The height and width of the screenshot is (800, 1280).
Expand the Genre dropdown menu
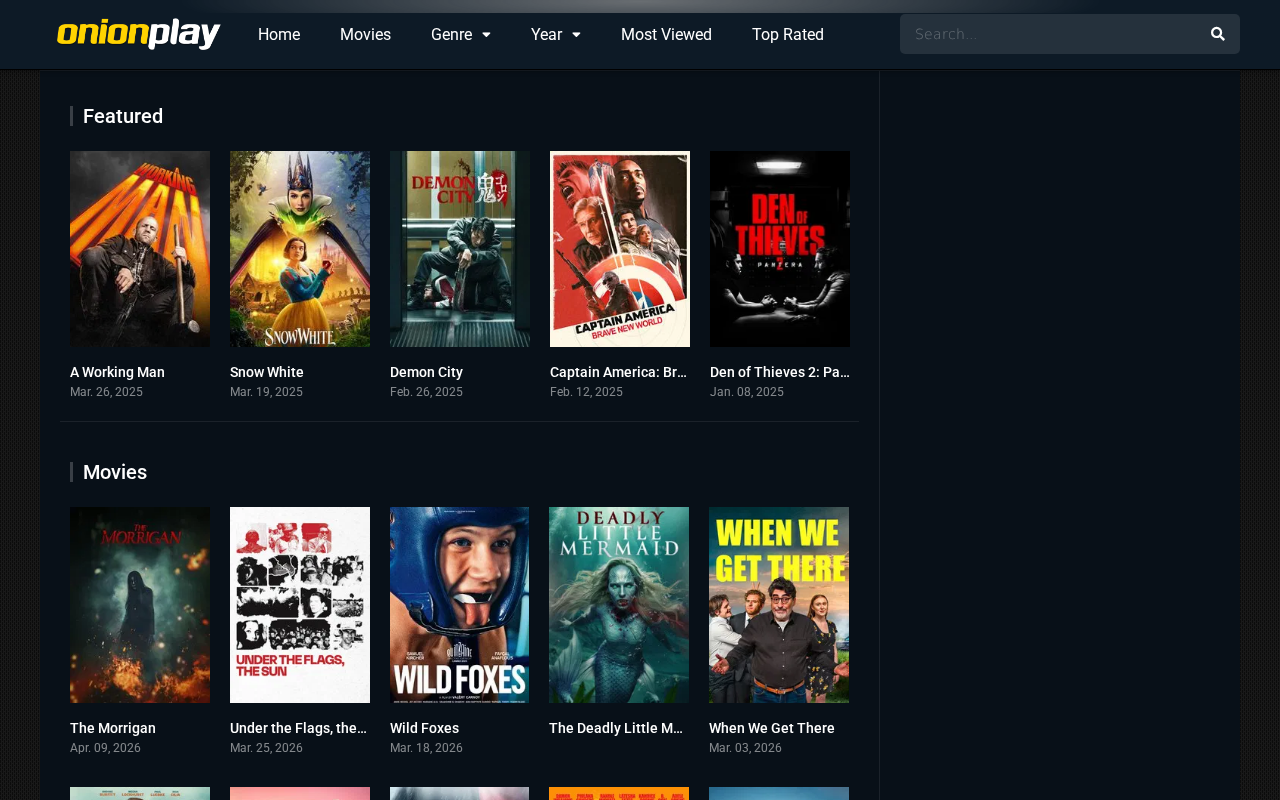point(461,35)
